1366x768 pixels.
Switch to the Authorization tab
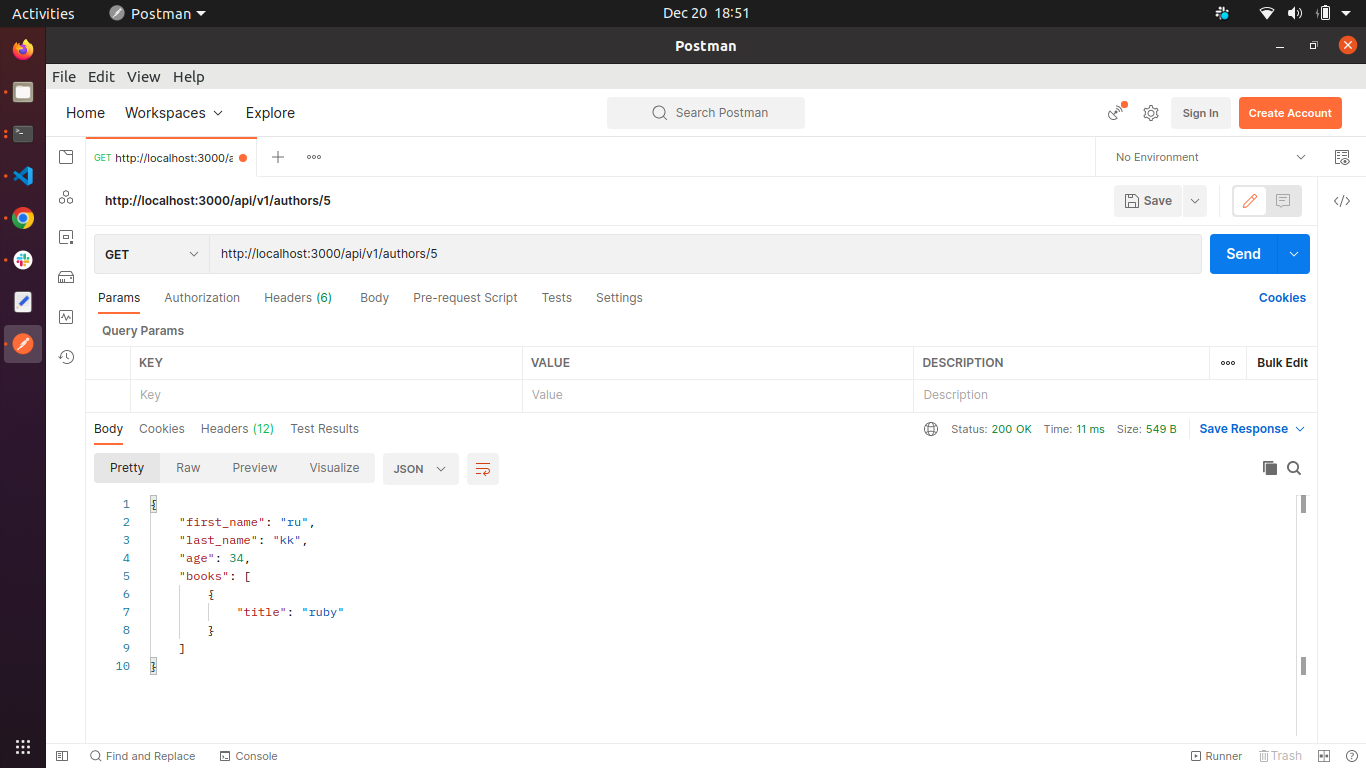(202, 298)
